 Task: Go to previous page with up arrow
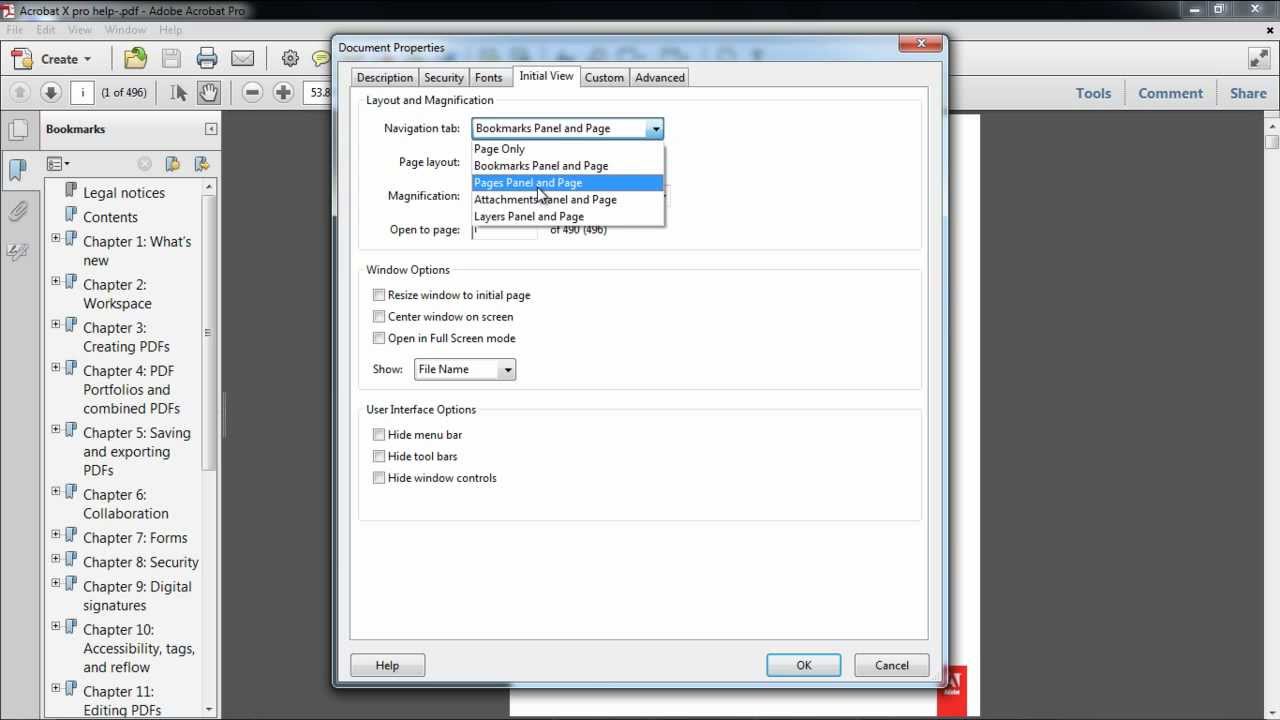20,93
